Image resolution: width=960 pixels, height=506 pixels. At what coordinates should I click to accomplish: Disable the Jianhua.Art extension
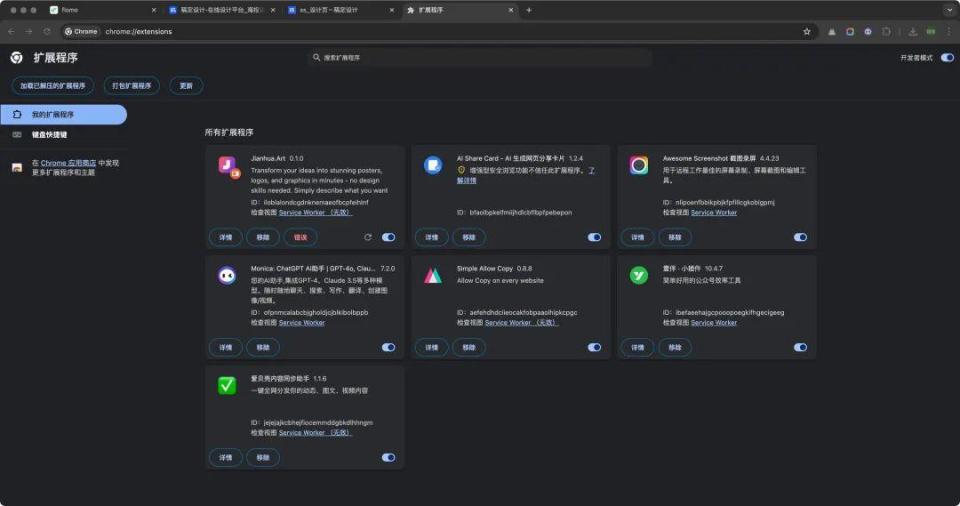[388, 237]
